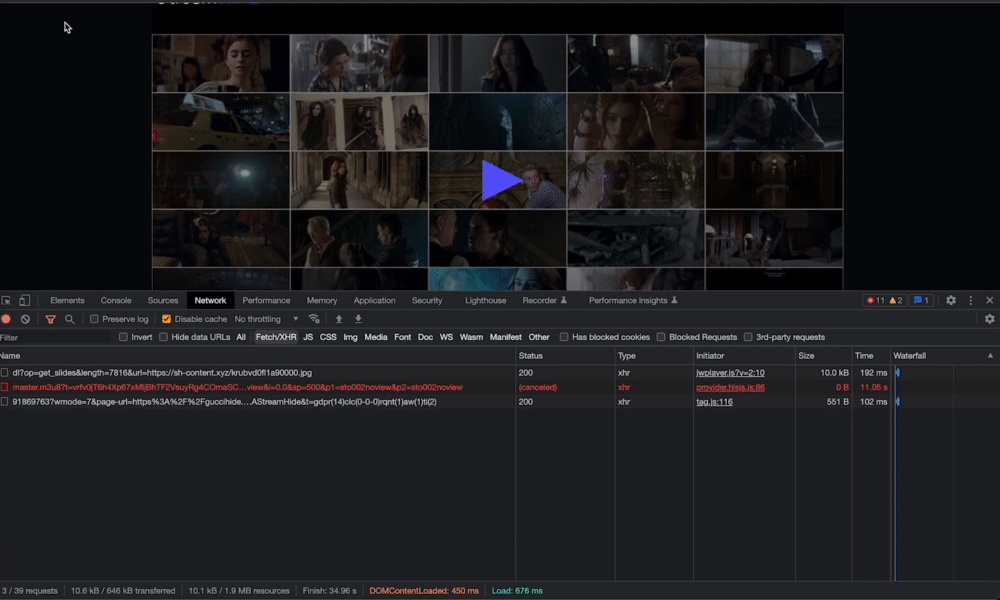
Task: Select the Network tab
Action: pyautogui.click(x=210, y=300)
